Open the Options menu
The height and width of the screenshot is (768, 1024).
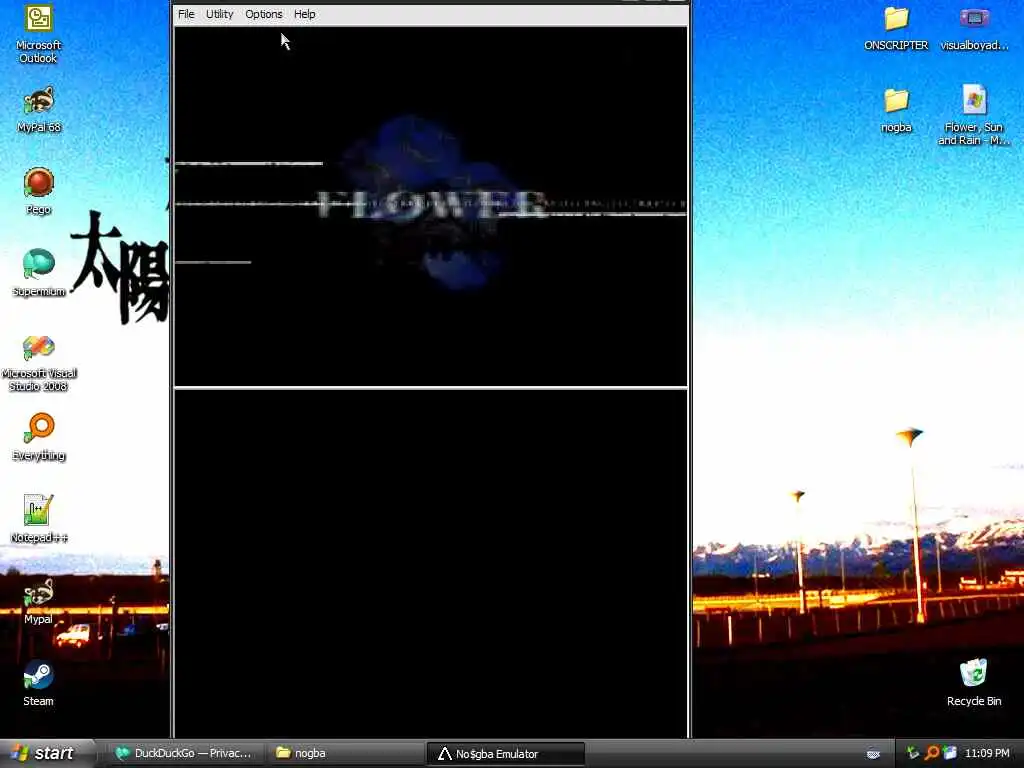point(264,14)
